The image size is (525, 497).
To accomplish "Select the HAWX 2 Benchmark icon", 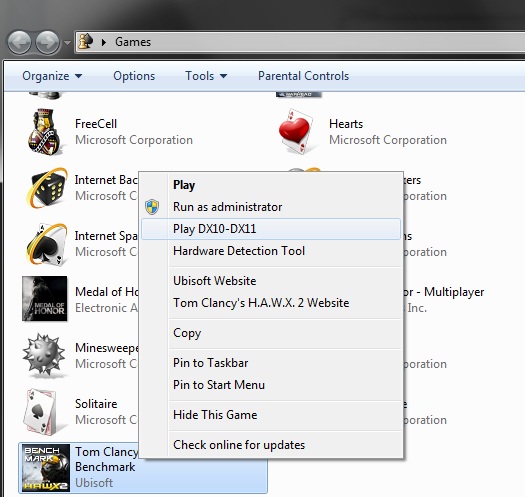I will coord(46,468).
